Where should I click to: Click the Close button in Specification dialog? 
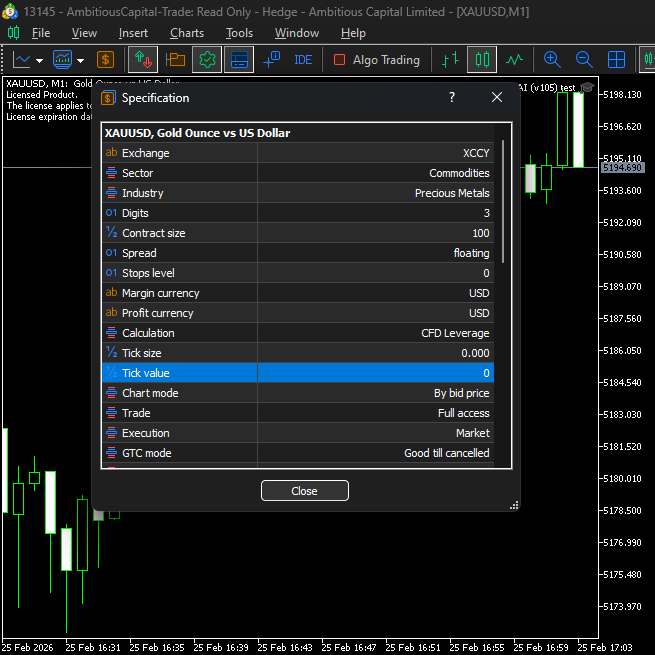coord(305,490)
